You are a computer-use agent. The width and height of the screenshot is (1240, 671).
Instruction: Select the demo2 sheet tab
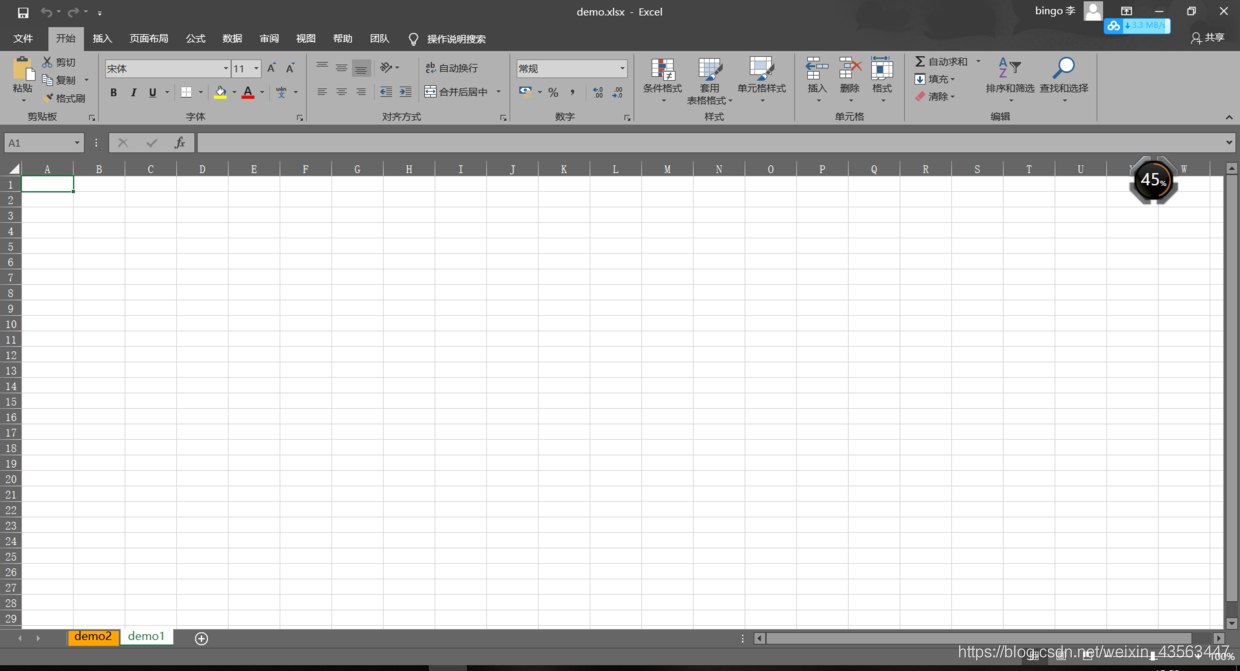(93, 637)
